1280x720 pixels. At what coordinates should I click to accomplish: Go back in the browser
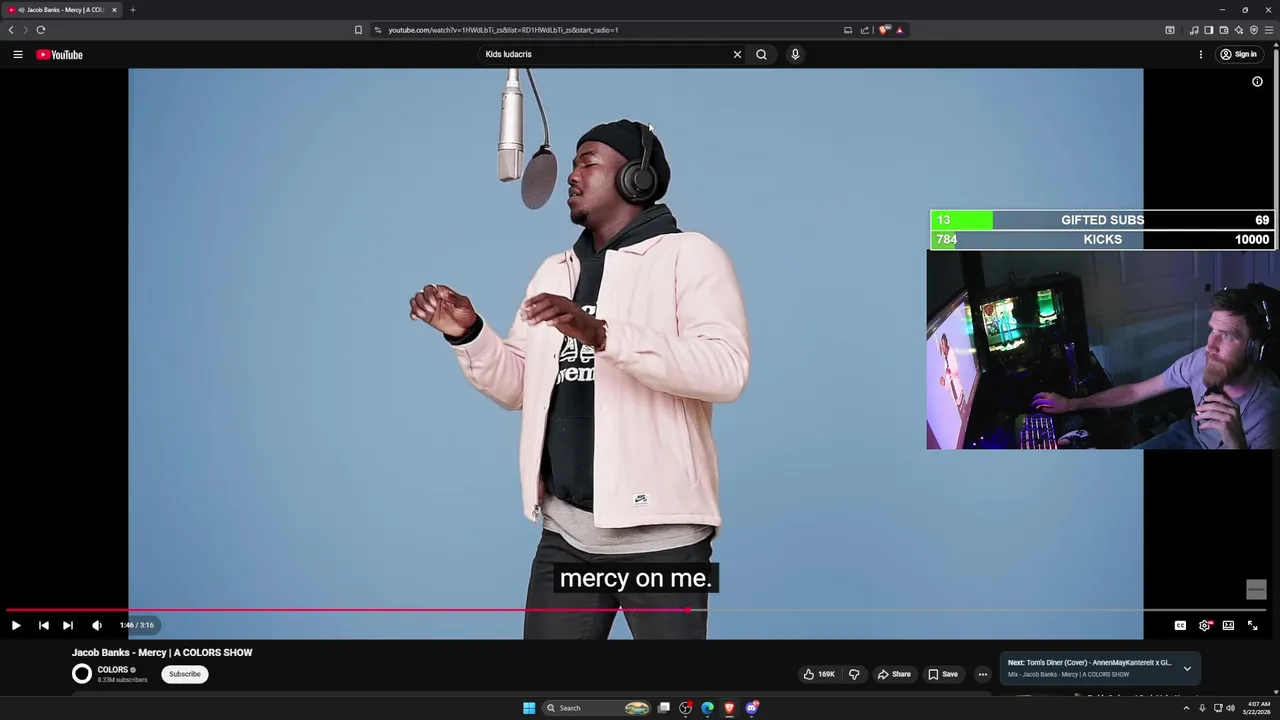coord(11,30)
